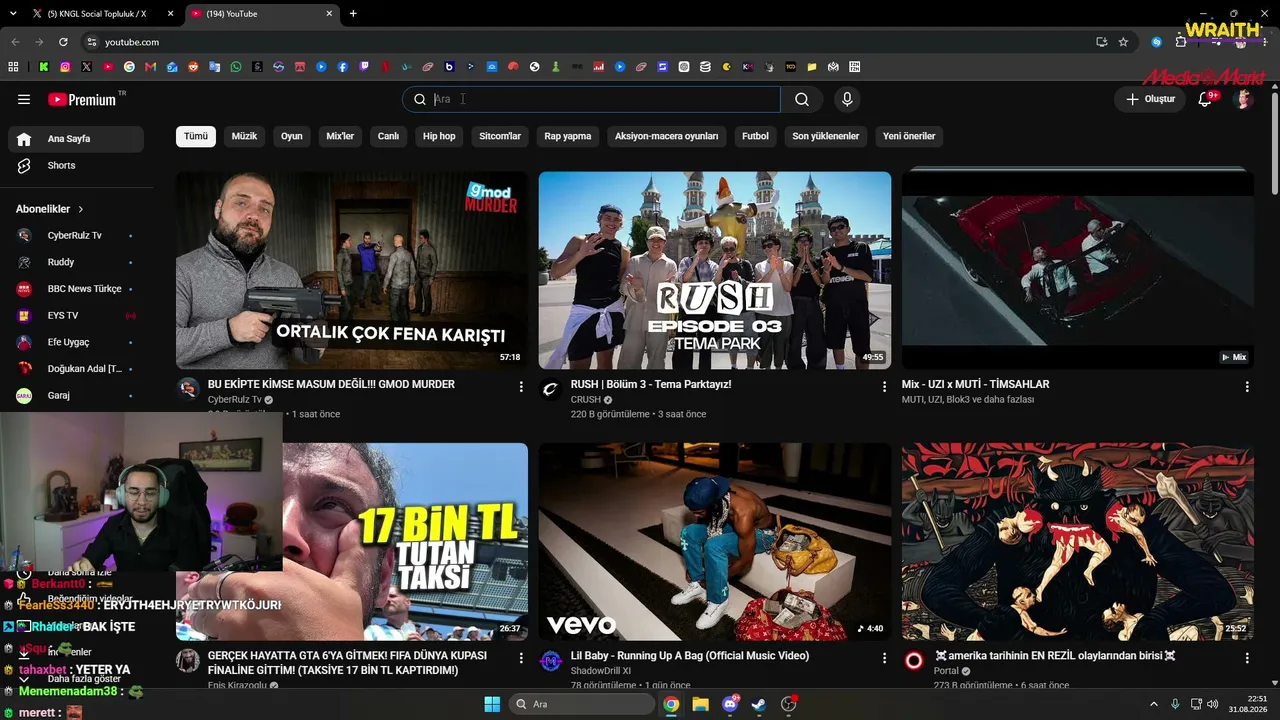Open options menu for RUSH Bölüm 3
Image resolution: width=1280 pixels, height=720 pixels.
(884, 386)
